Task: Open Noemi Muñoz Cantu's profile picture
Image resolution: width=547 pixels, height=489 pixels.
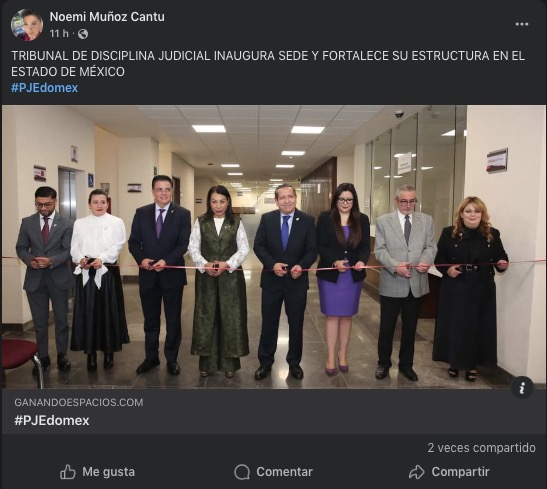Action: (27, 25)
